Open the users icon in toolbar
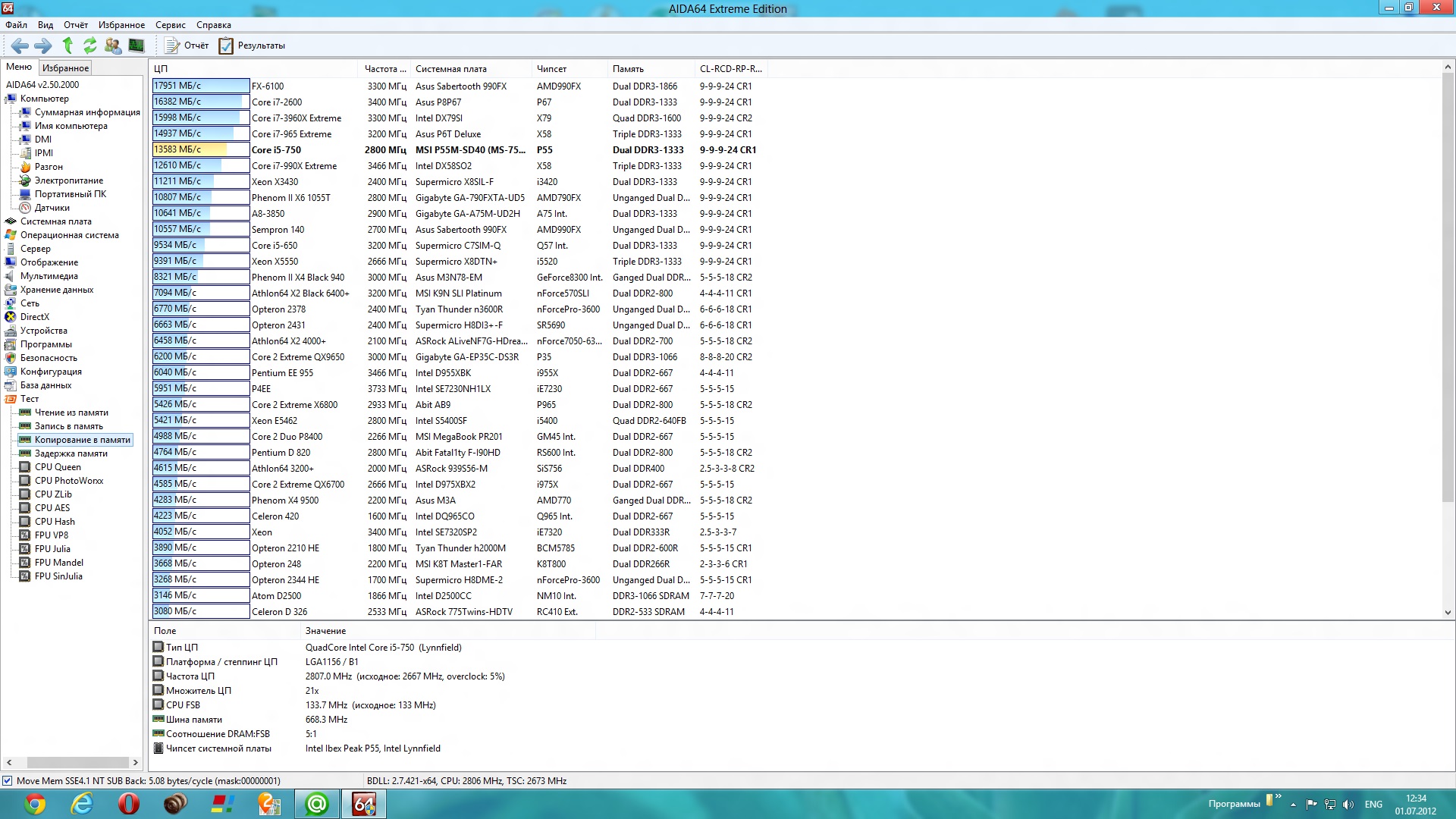The width and height of the screenshot is (1456, 819). click(x=113, y=45)
